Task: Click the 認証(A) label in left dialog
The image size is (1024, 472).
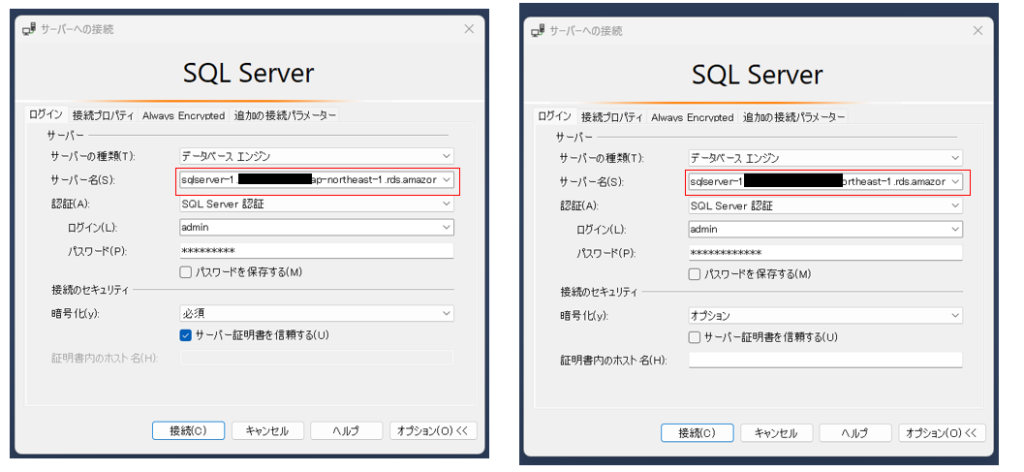Action: (69, 203)
